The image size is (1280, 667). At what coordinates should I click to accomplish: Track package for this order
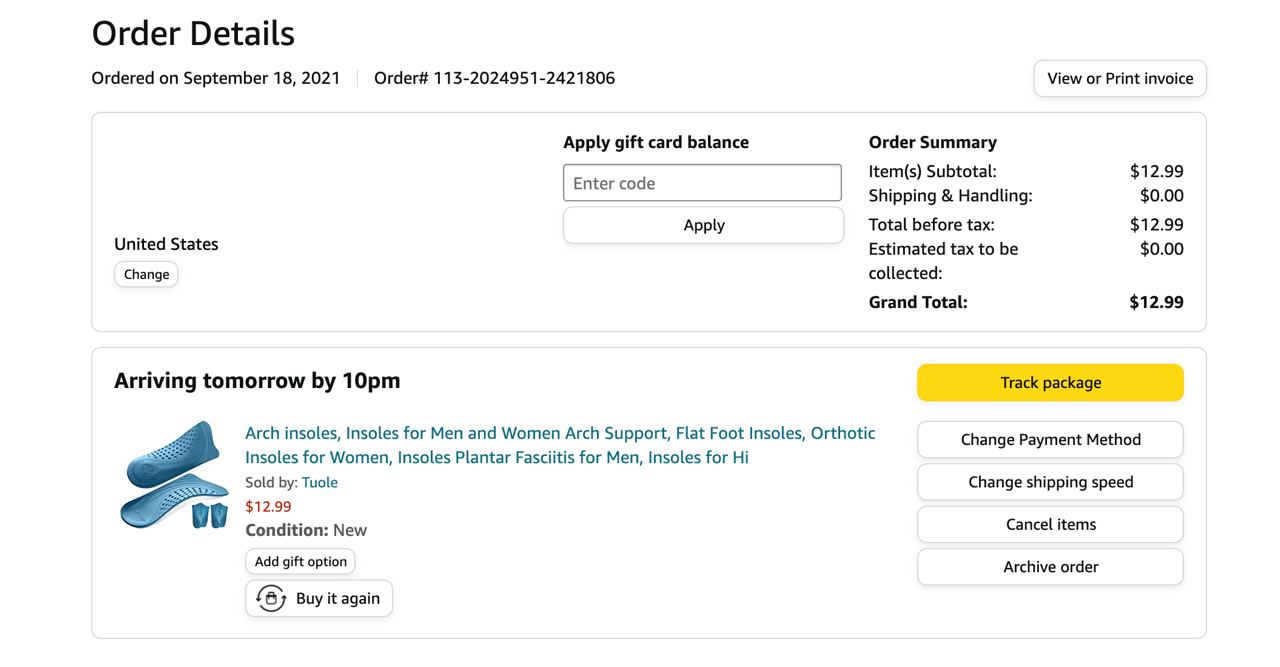1050,382
